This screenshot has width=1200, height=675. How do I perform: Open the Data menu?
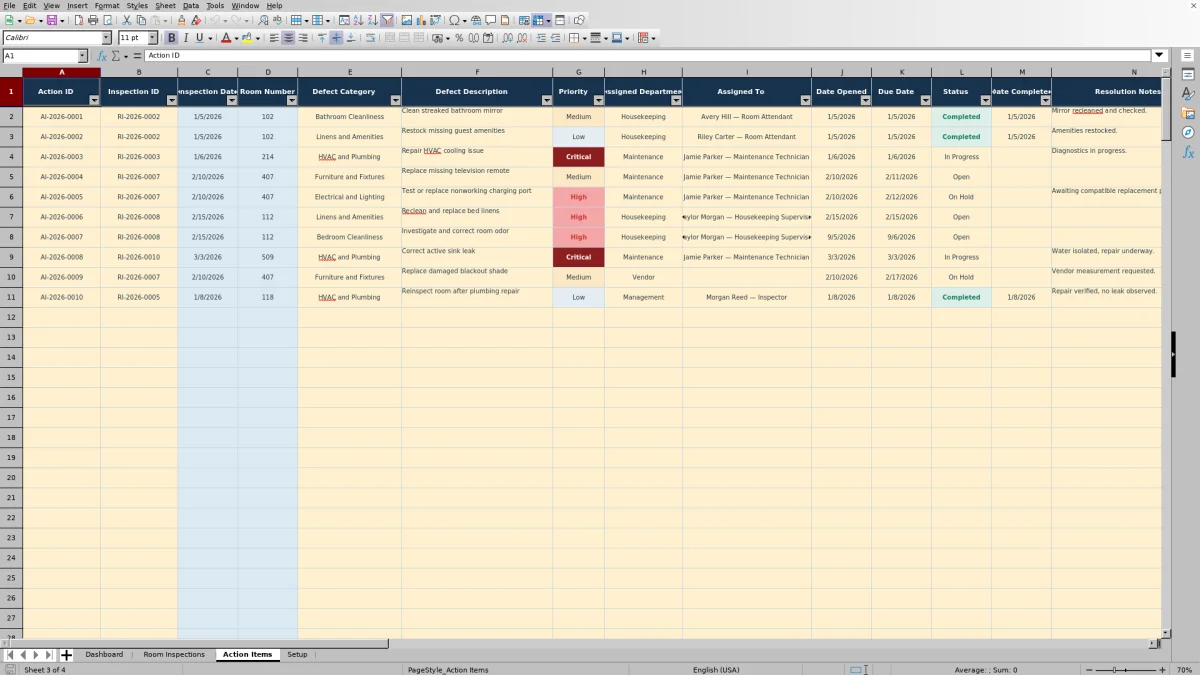coord(190,6)
